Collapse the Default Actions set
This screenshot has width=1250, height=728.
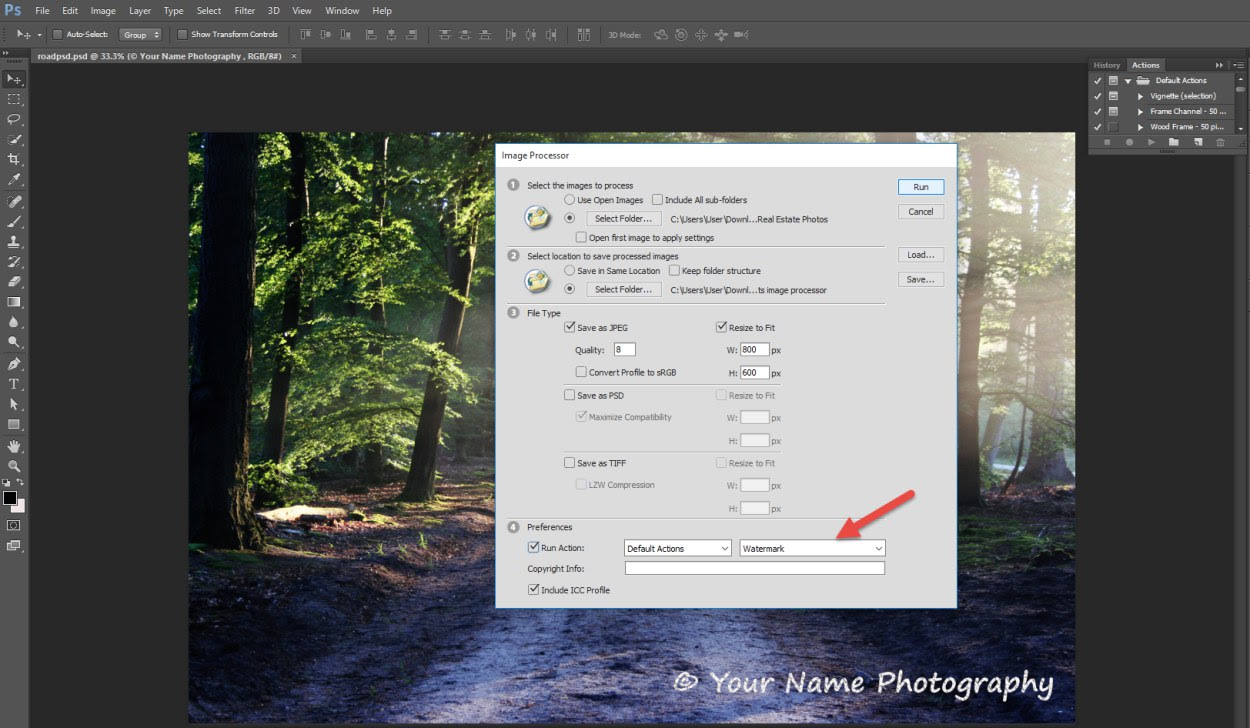(x=1128, y=80)
